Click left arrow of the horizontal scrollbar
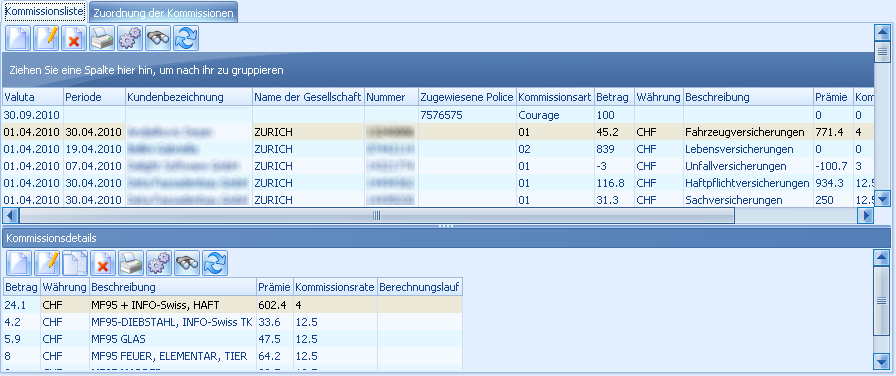896x376 pixels. (x=10, y=215)
